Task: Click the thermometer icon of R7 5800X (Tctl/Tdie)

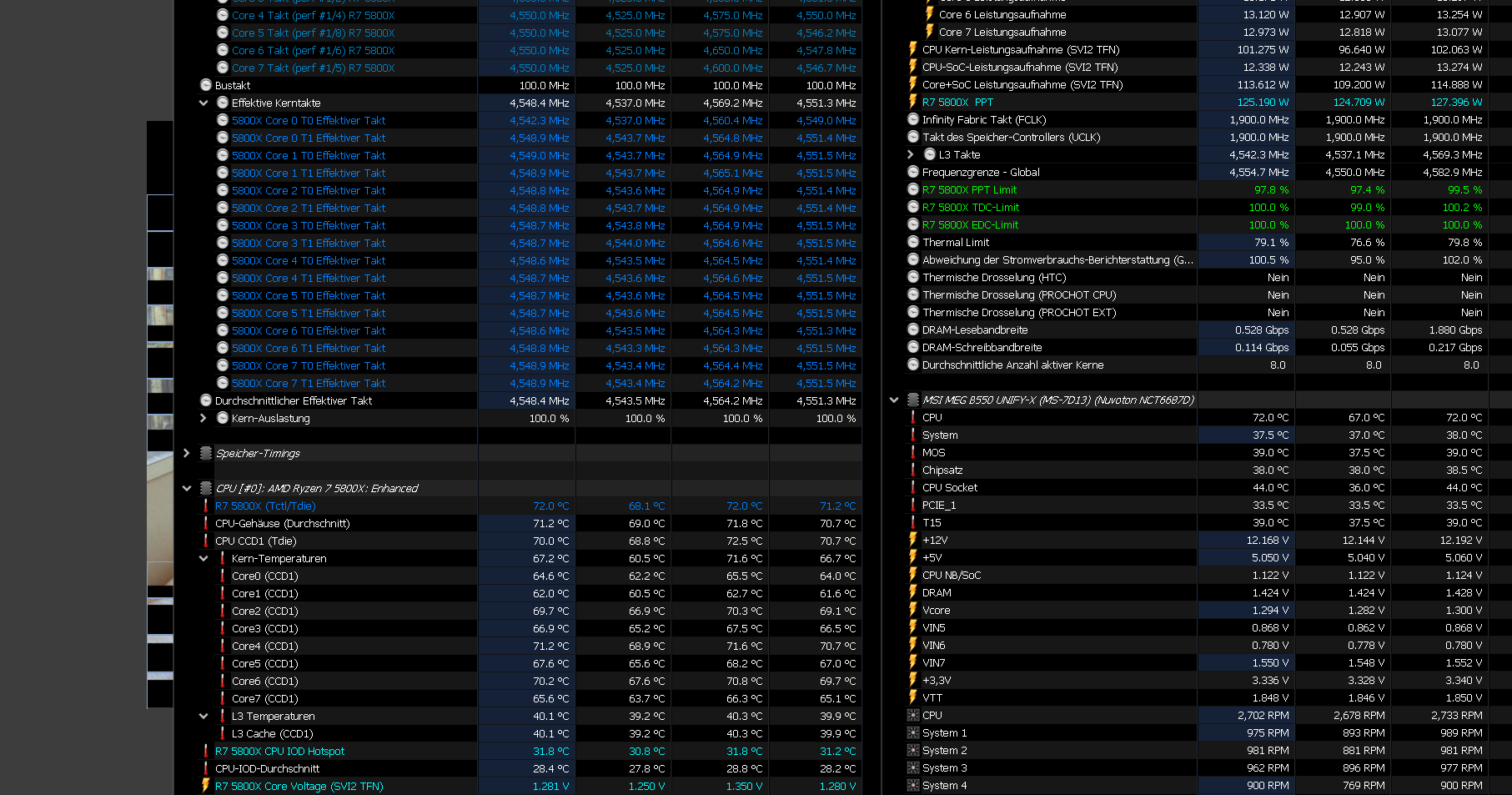Action: pyautogui.click(x=206, y=506)
